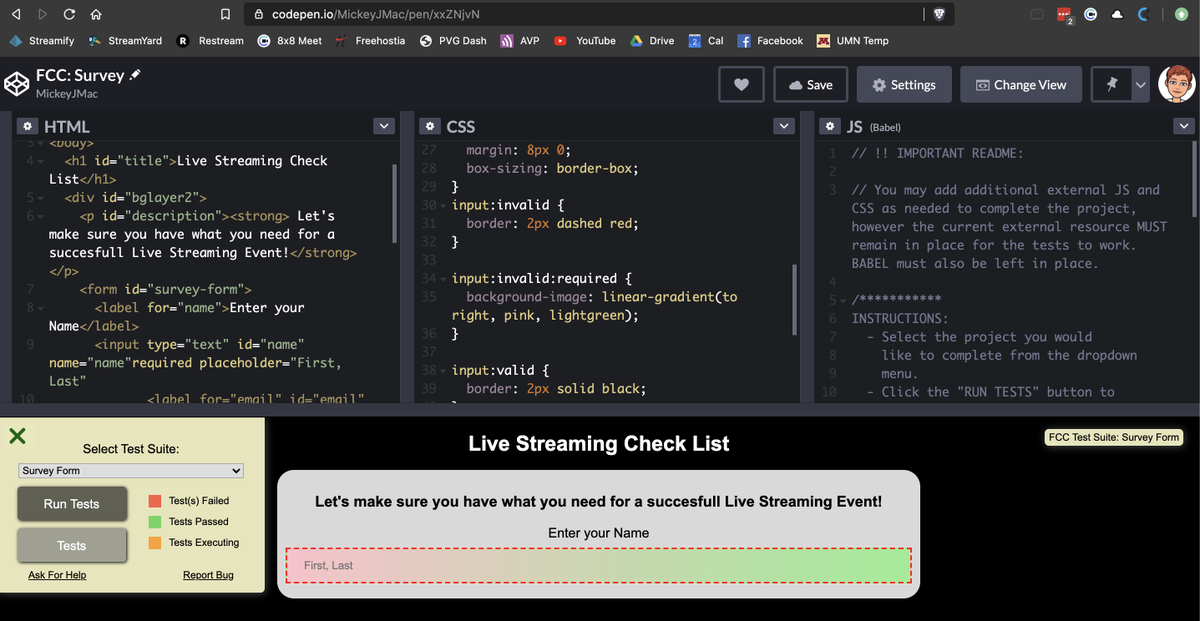Click the green up-arrow update icon
The height and width of the screenshot is (621, 1200).
[x=1183, y=15]
